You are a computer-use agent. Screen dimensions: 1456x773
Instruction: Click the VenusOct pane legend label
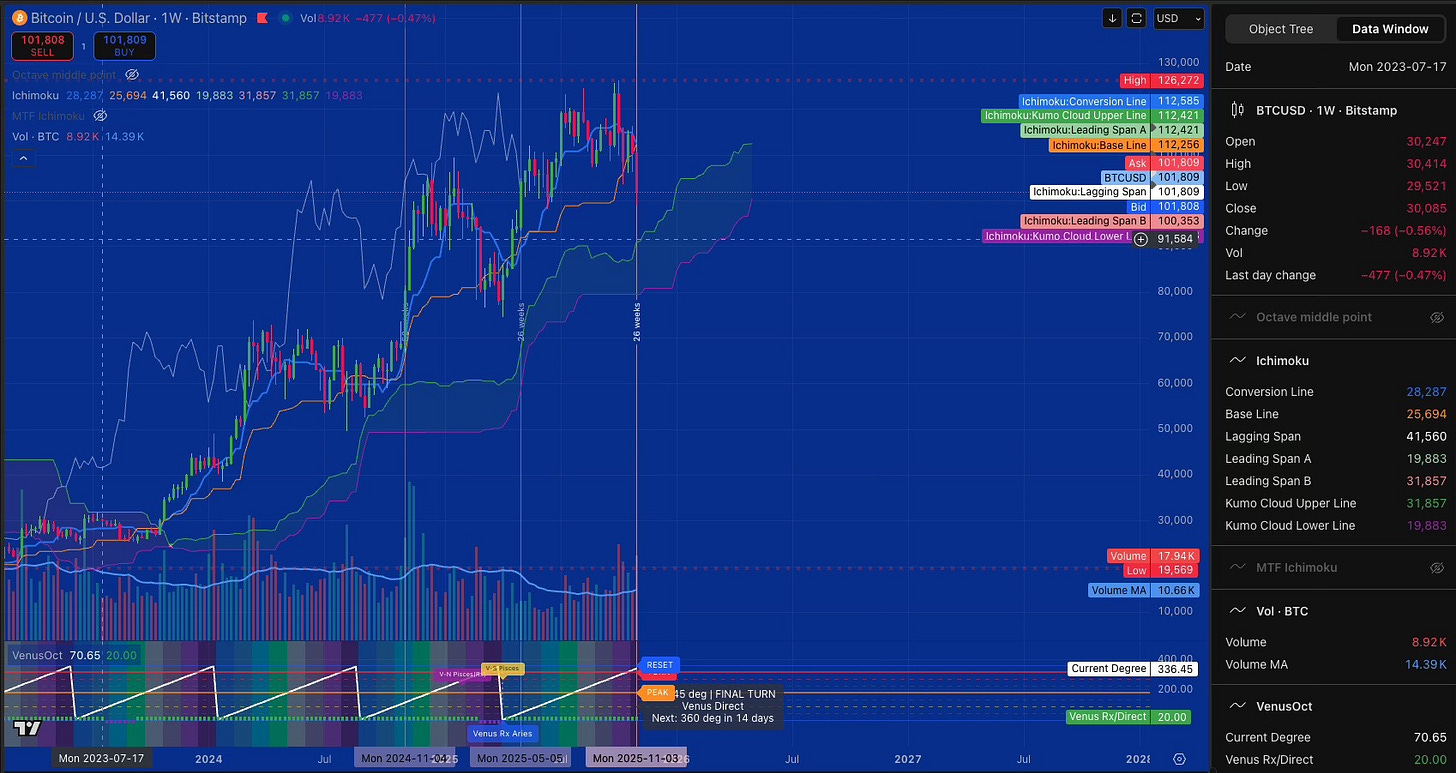(x=37, y=656)
